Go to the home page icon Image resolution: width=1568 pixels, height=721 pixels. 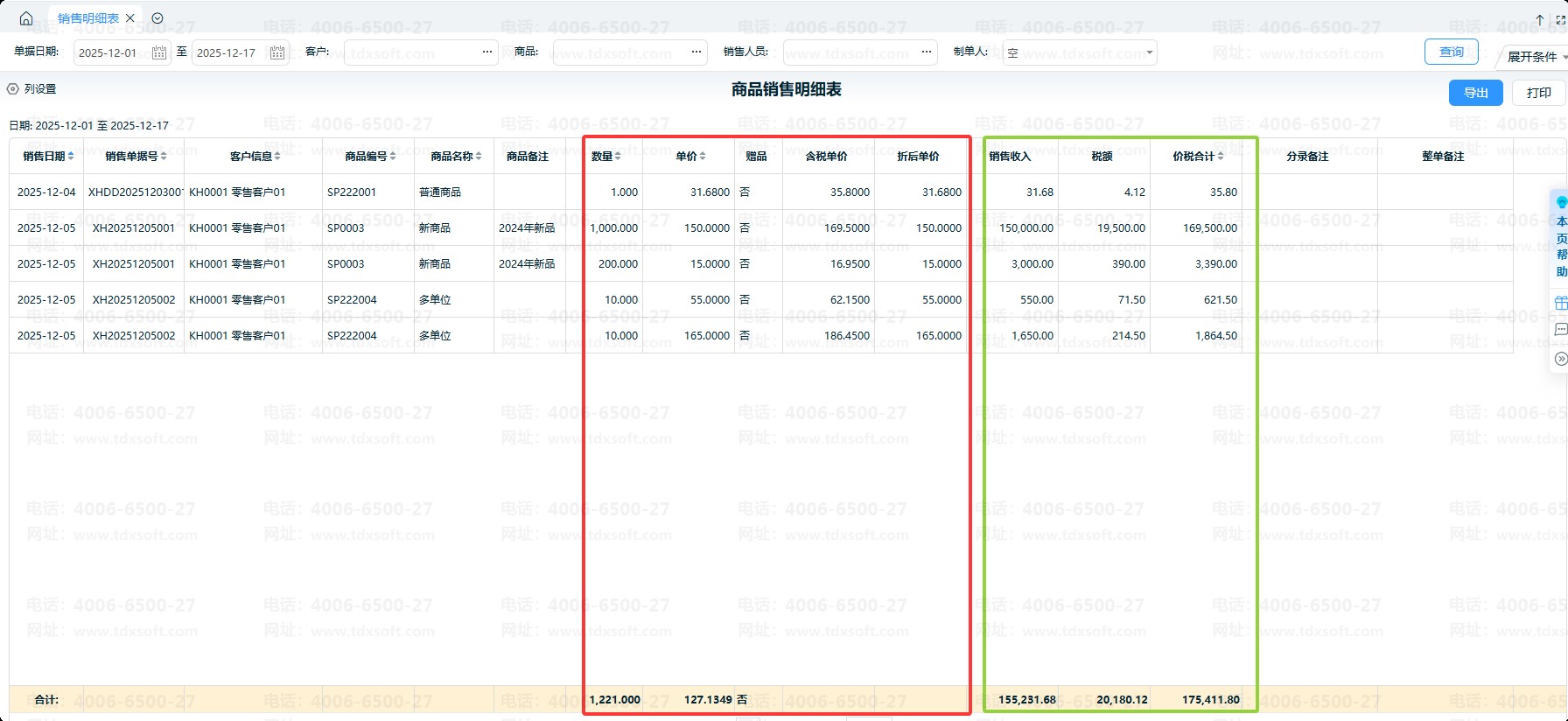click(26, 18)
